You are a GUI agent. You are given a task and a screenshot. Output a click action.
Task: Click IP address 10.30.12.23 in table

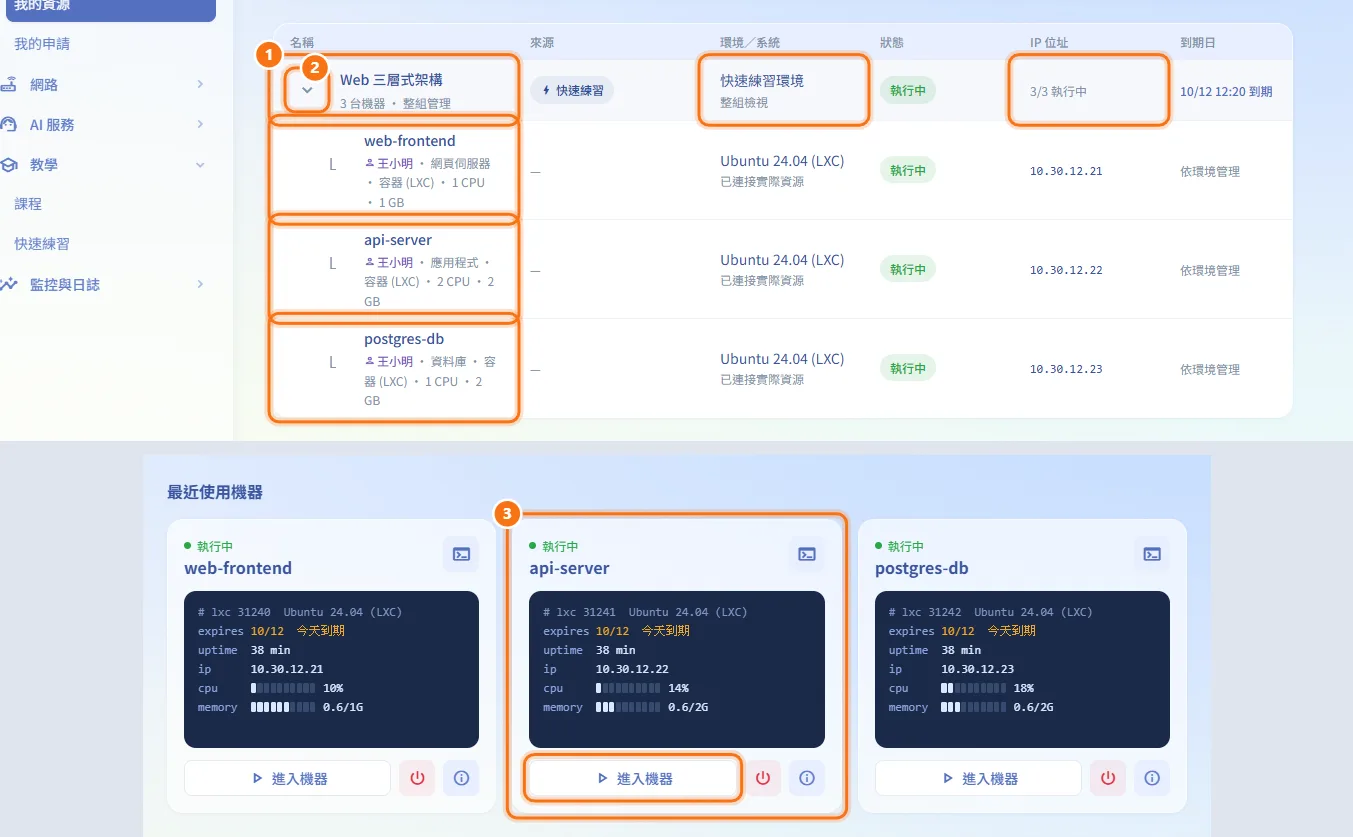pos(1066,369)
